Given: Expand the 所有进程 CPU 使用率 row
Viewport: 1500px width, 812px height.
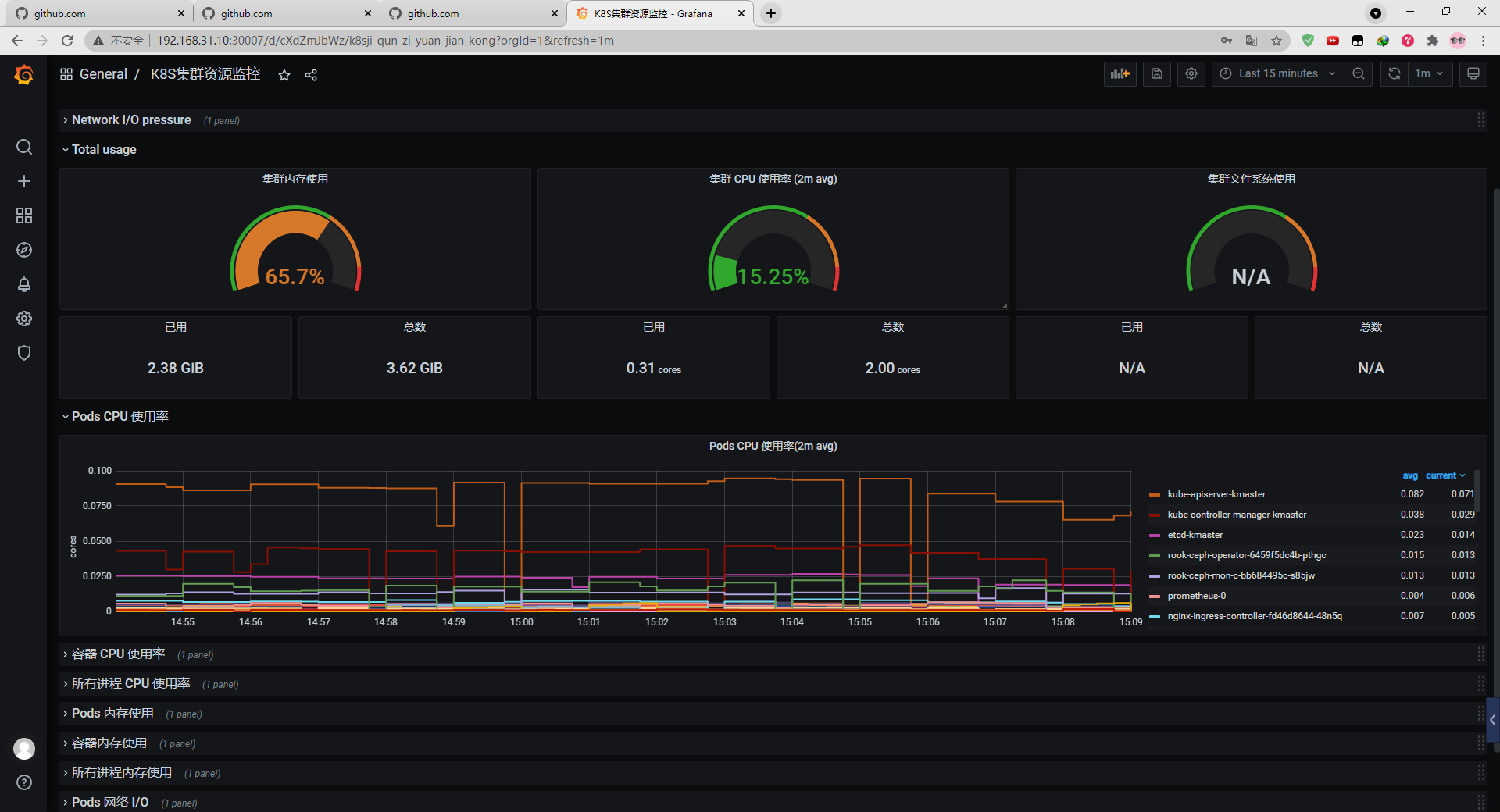Looking at the screenshot, I should click(x=130, y=683).
